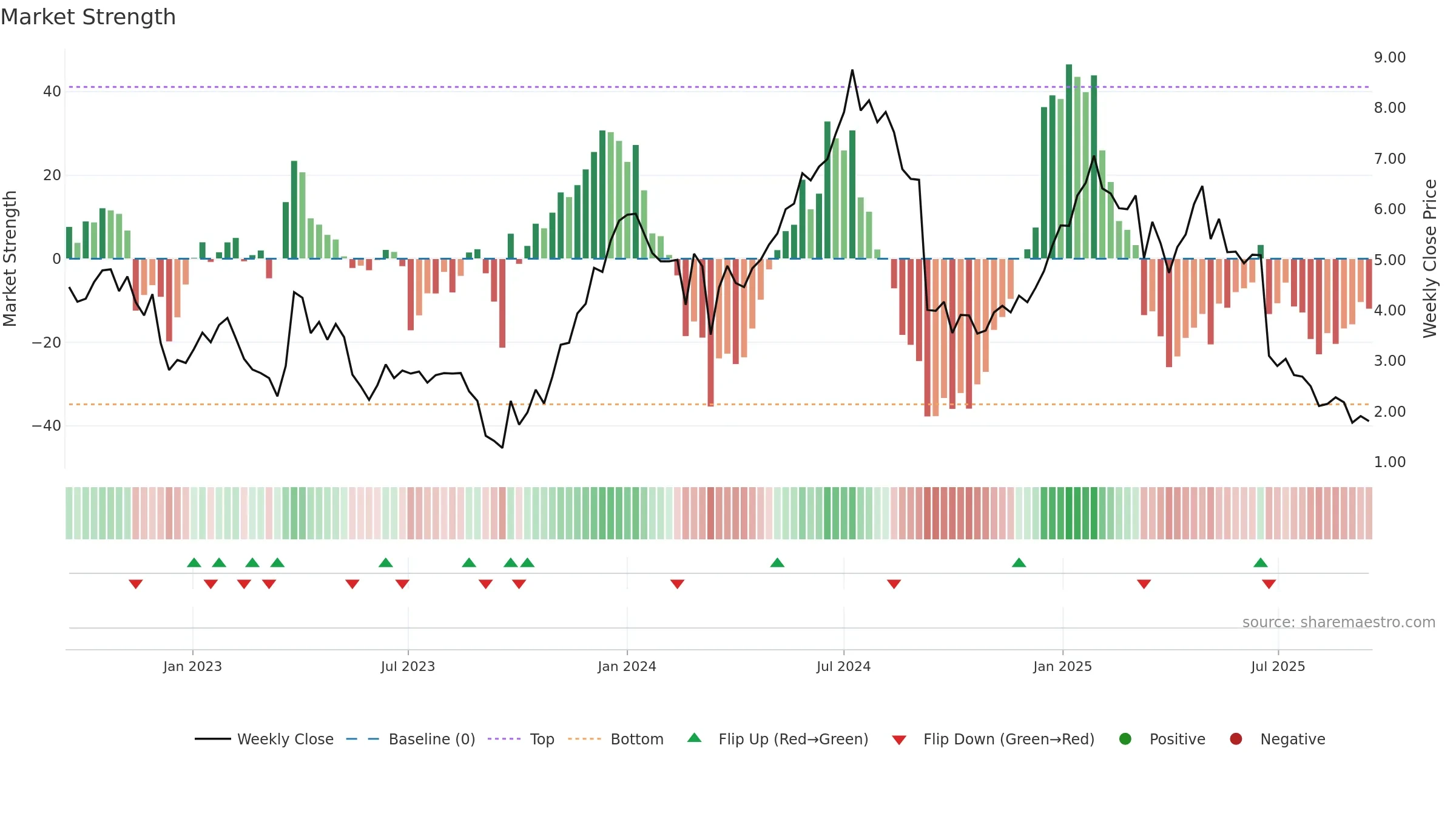
Task: Click the flip-down triangle just after Jan 2024
Action: pyautogui.click(x=677, y=584)
